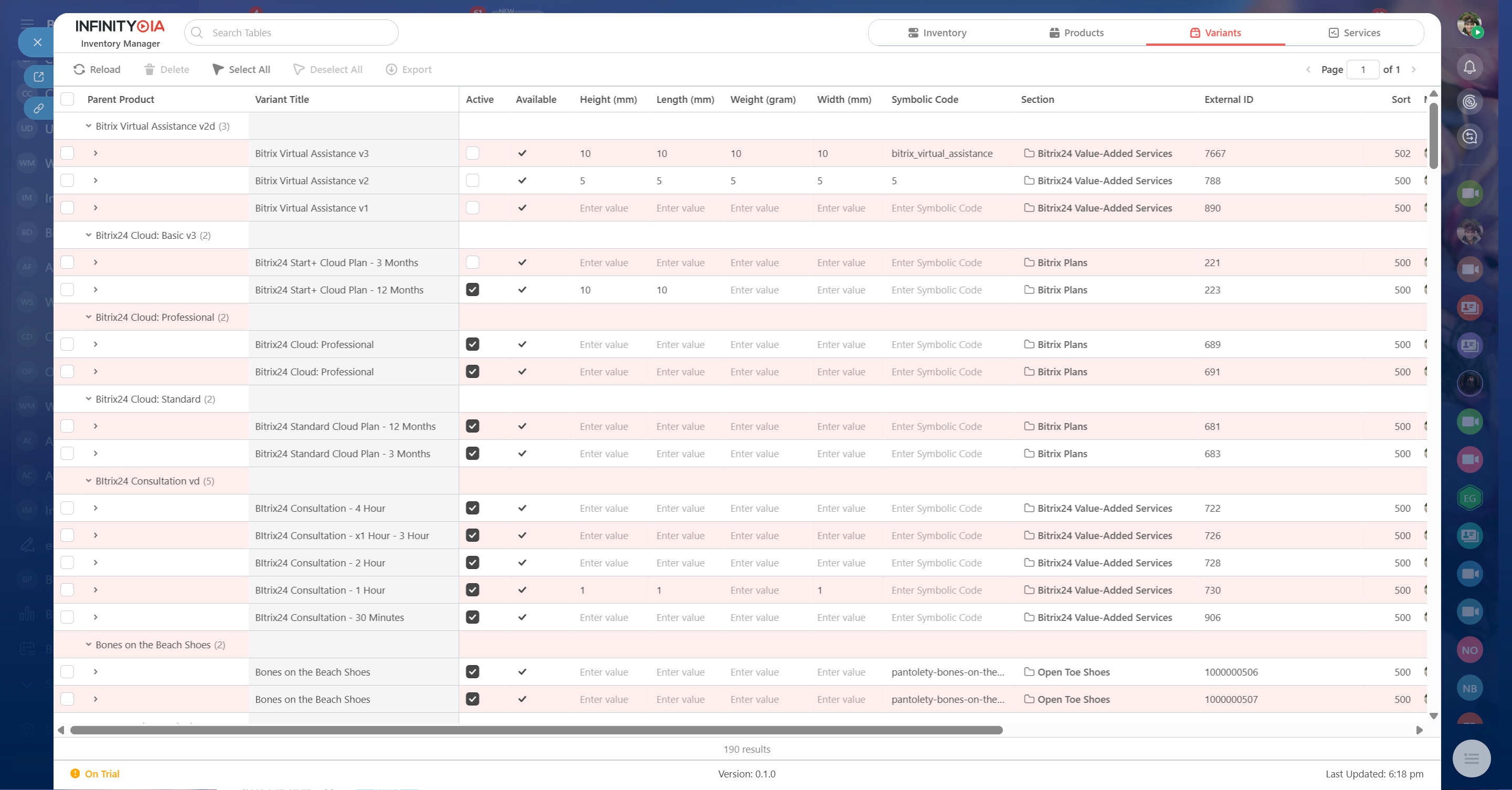This screenshot has width=1512, height=790.
Task: Collapse the BItrix24 Consultation vd group
Action: 89,481
